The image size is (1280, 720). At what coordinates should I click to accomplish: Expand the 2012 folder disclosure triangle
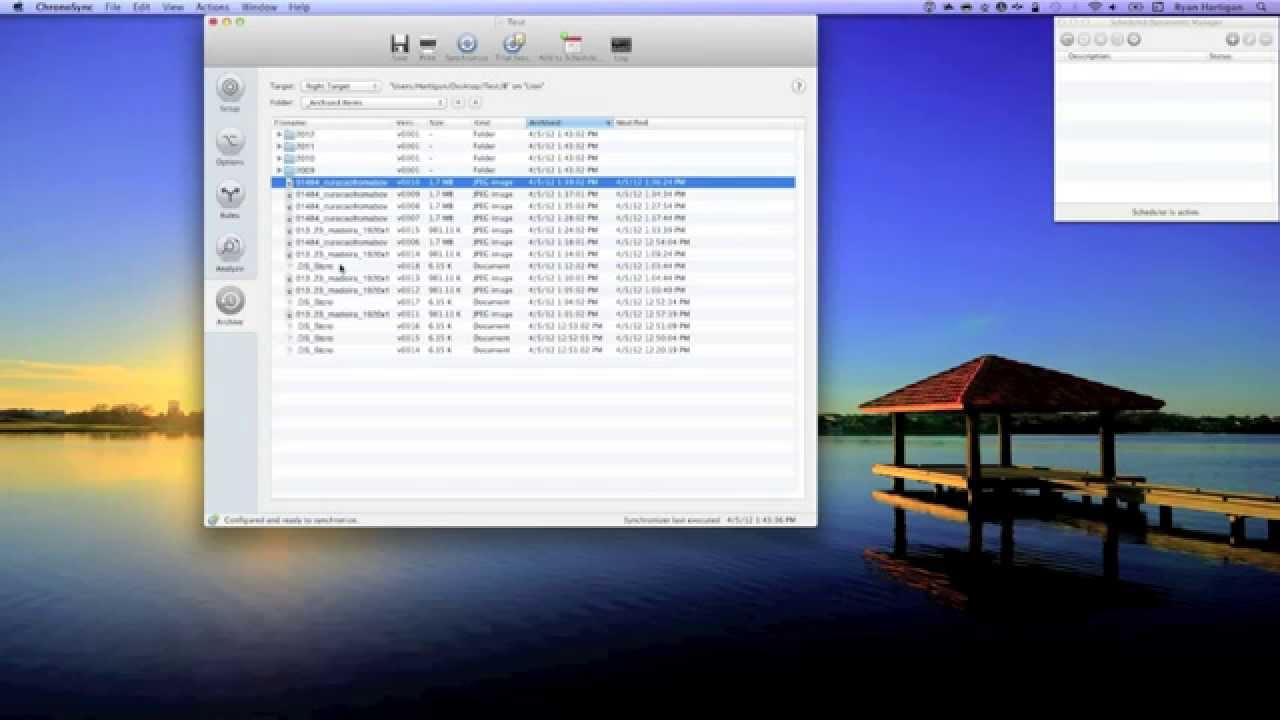(279, 134)
